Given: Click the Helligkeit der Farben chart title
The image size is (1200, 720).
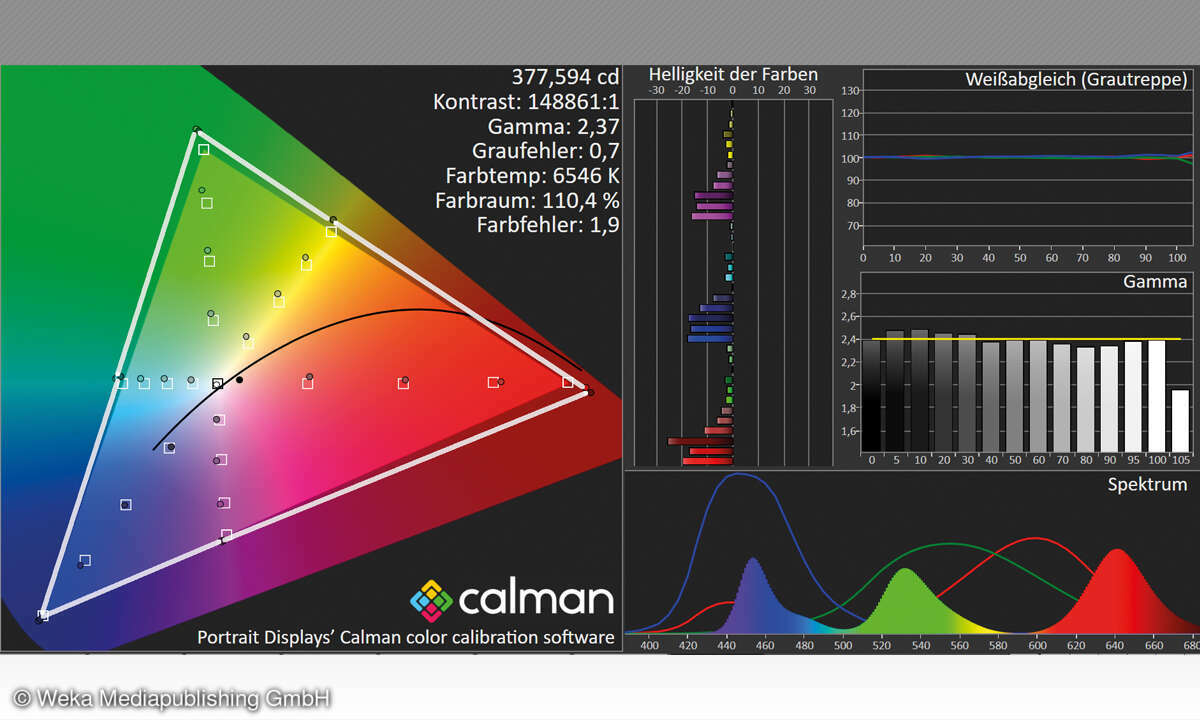Looking at the screenshot, I should [x=733, y=74].
